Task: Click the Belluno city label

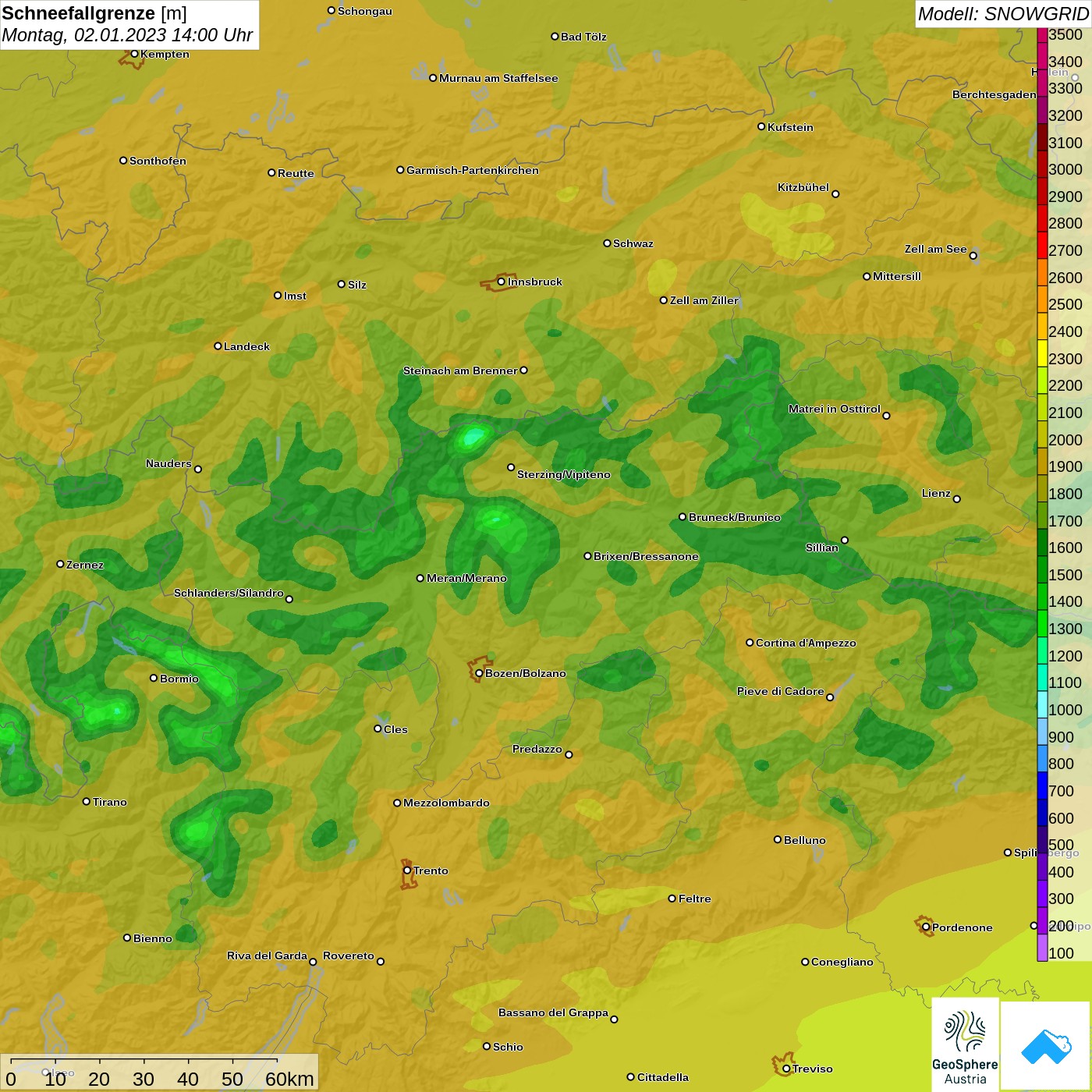Action: tap(804, 840)
